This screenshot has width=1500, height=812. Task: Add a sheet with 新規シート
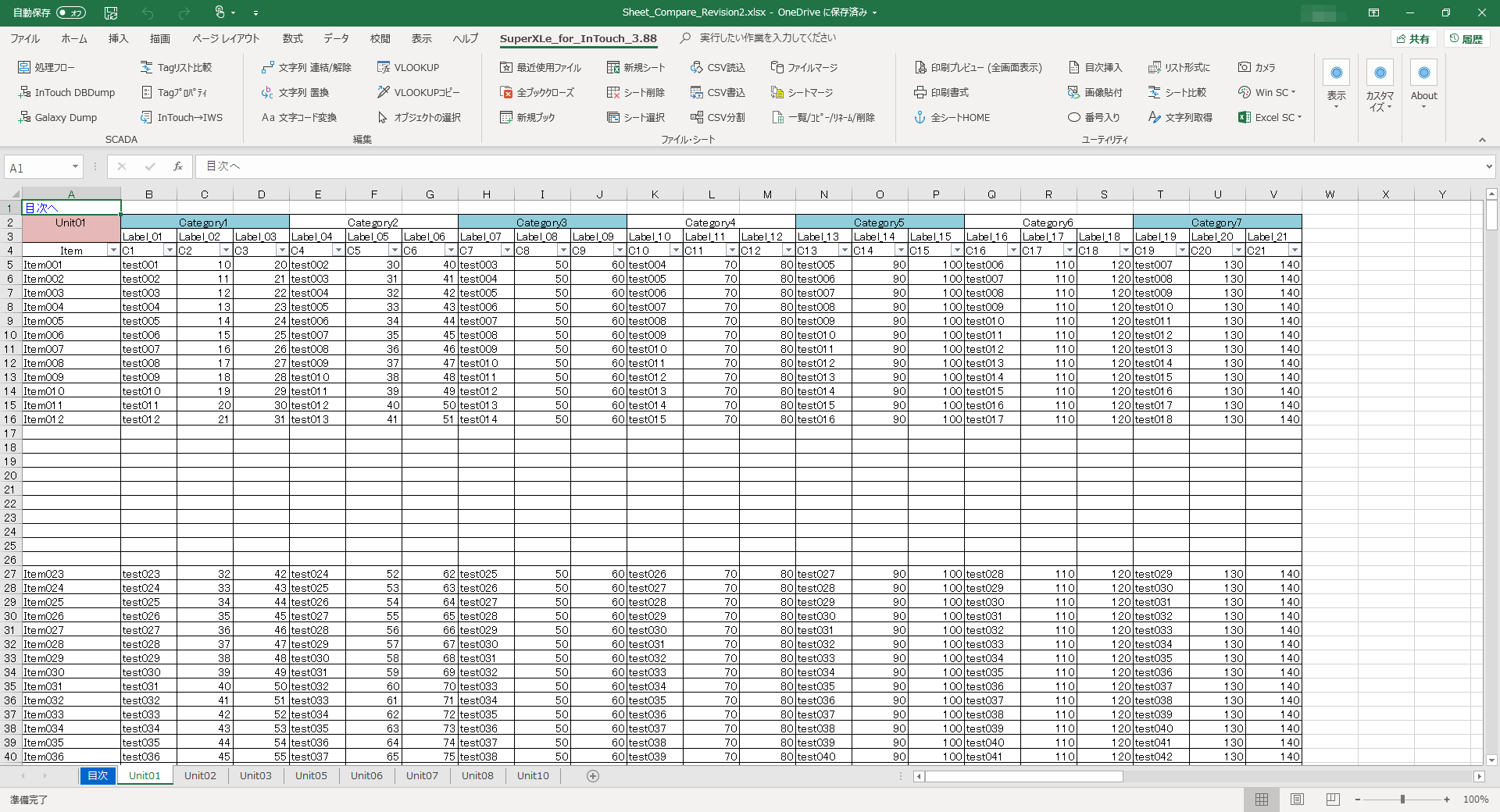[636, 67]
